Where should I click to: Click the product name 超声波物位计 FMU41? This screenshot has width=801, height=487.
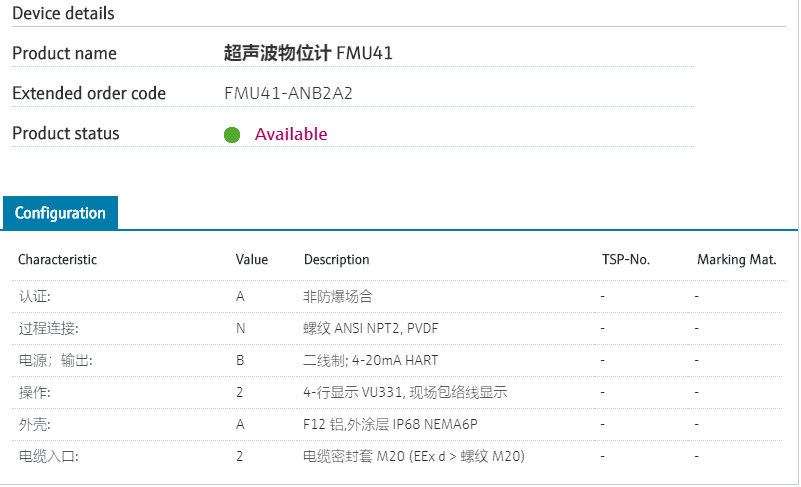point(308,53)
